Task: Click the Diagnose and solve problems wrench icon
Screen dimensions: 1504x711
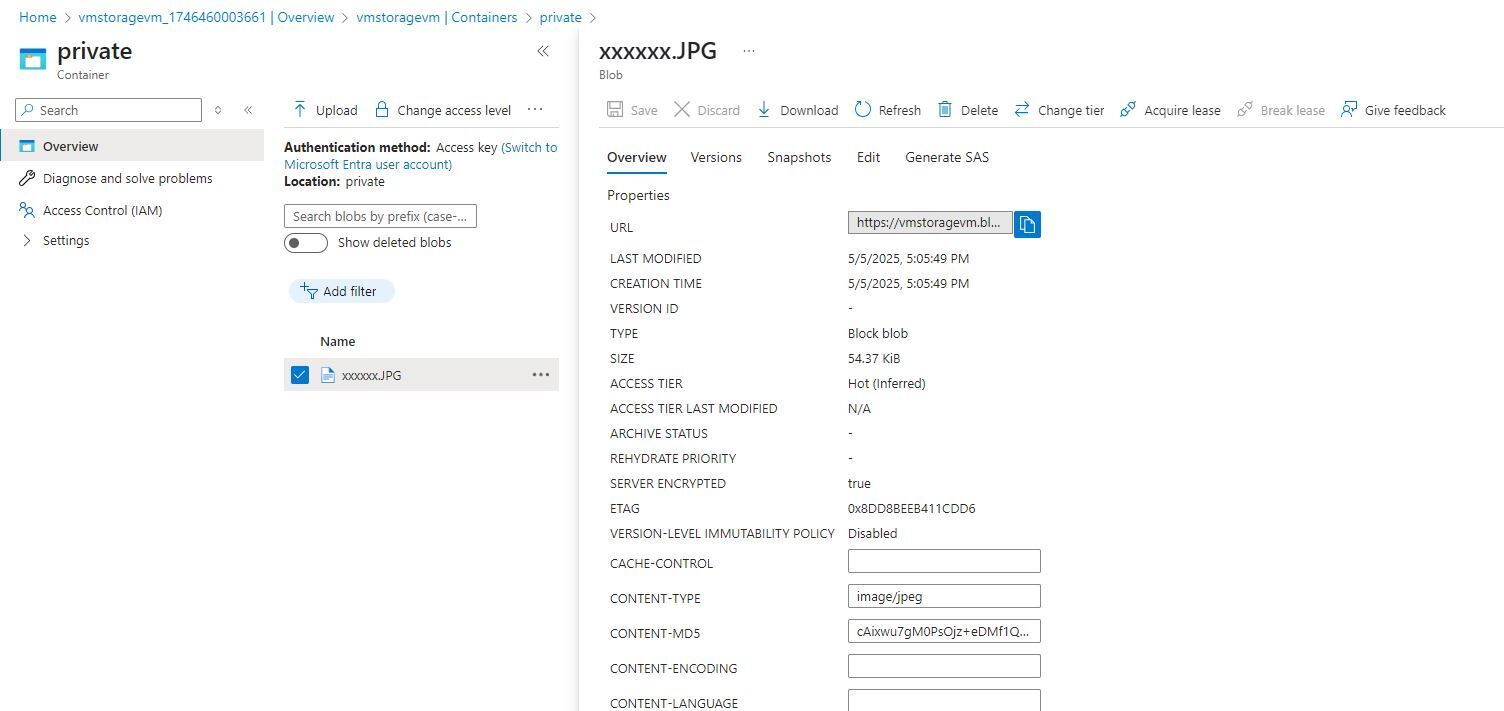Action: tap(27, 178)
